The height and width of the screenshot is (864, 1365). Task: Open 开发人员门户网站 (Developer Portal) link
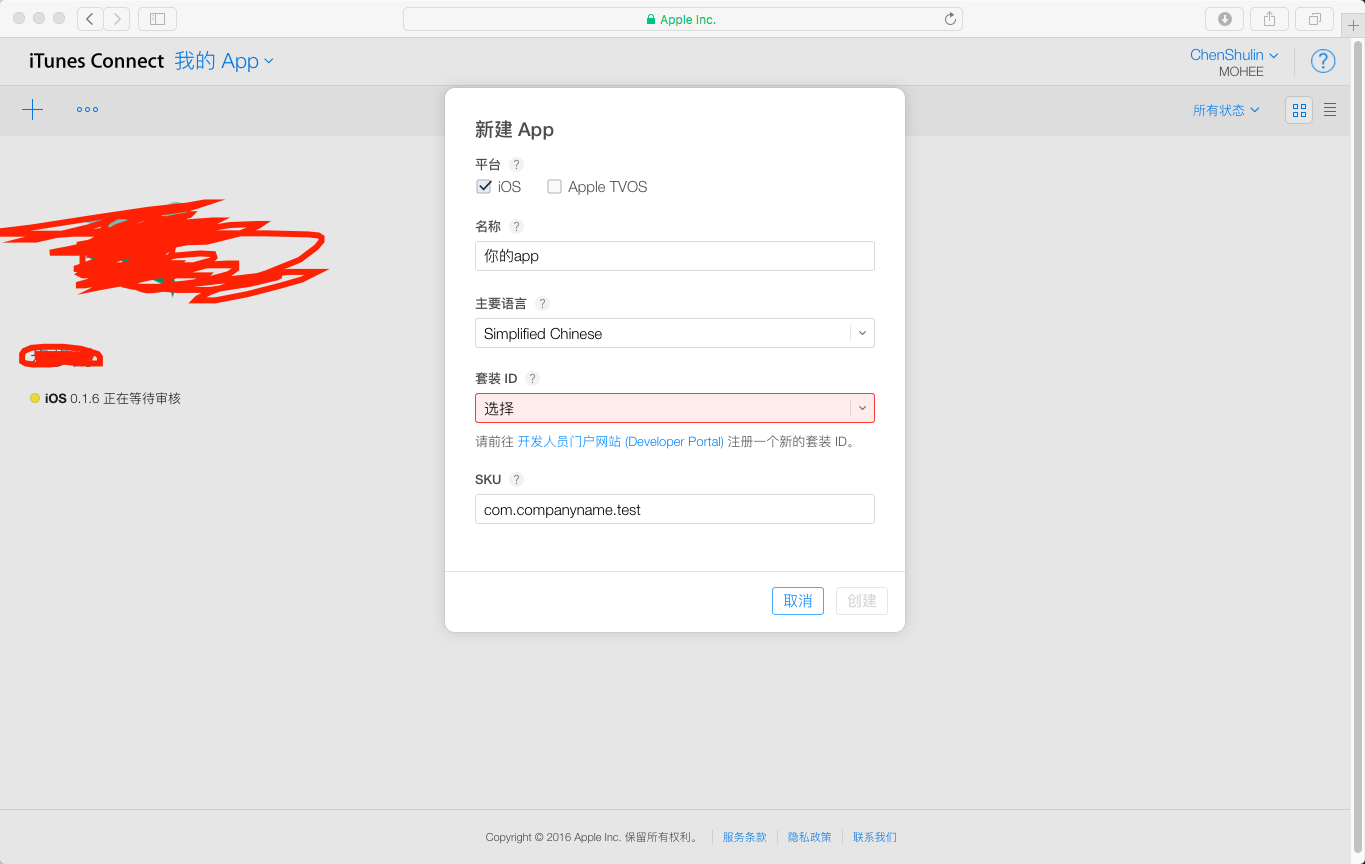click(x=620, y=442)
